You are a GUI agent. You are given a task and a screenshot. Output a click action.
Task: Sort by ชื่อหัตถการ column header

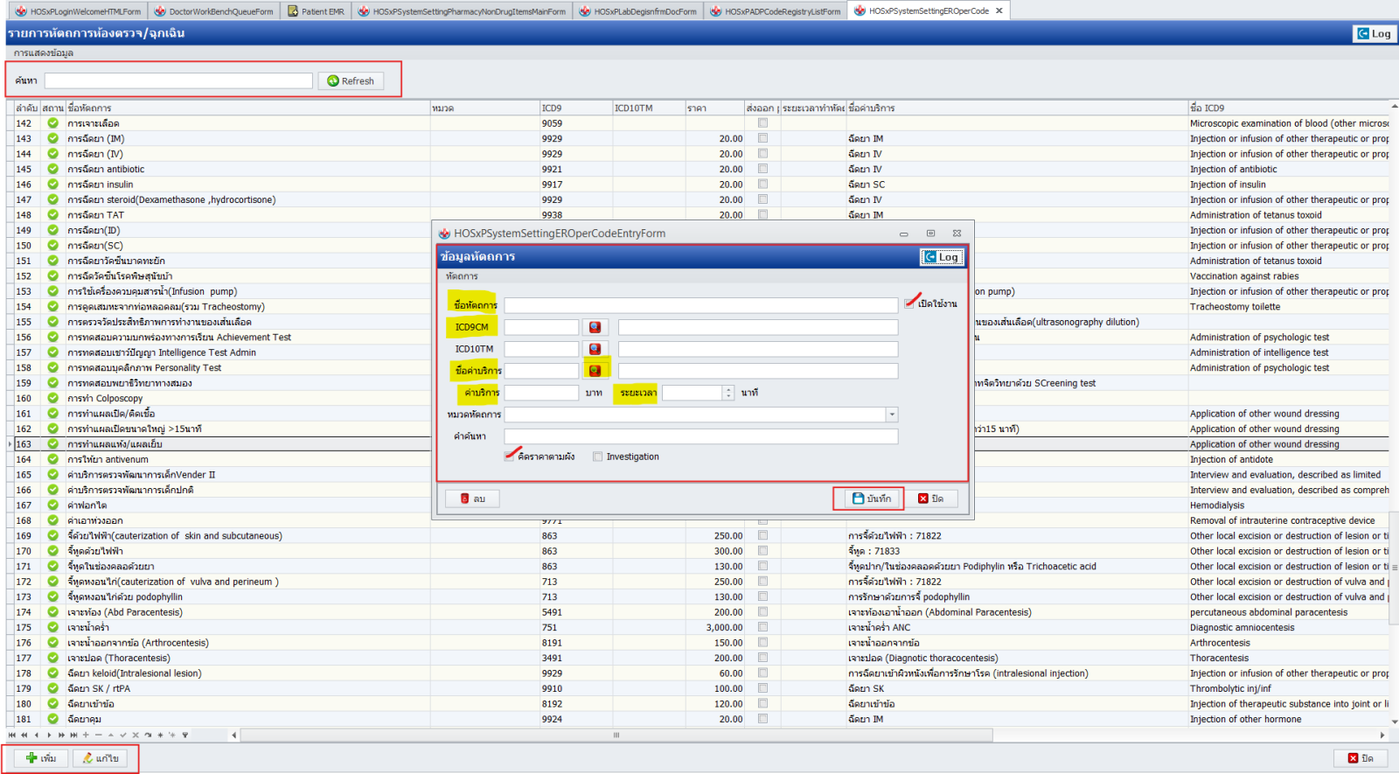pyautogui.click(x=247, y=108)
